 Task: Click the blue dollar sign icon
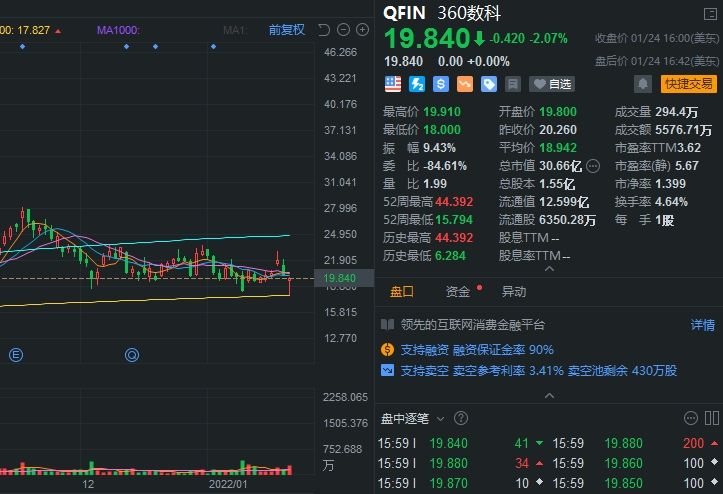440,84
